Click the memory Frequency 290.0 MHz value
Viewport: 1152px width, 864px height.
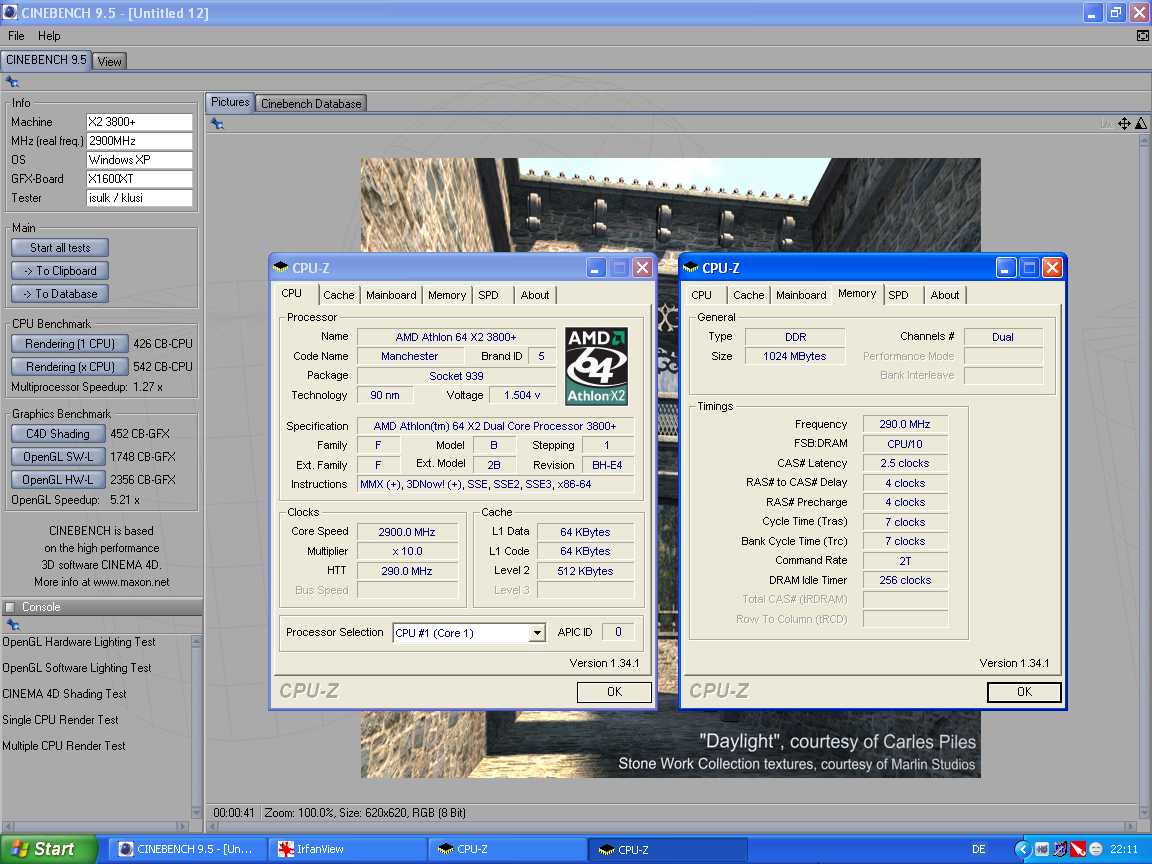tap(904, 424)
